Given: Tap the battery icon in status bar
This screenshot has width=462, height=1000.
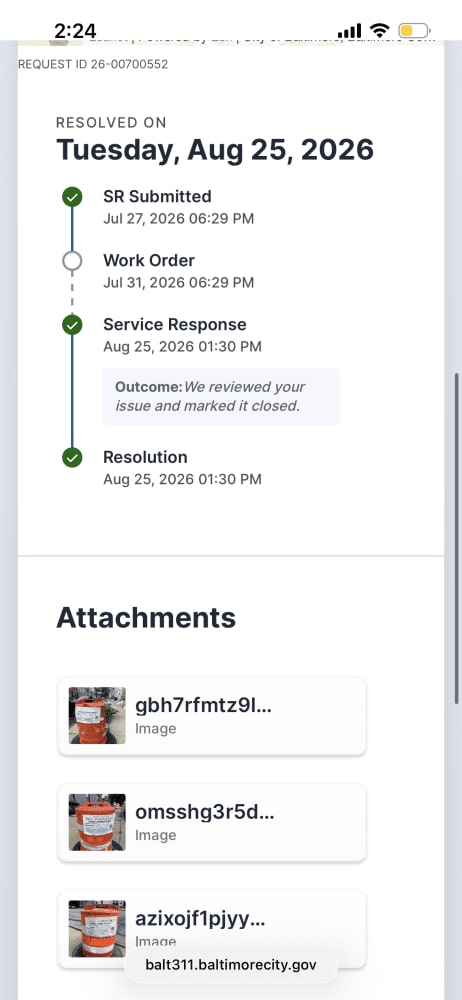Looking at the screenshot, I should 415,30.
